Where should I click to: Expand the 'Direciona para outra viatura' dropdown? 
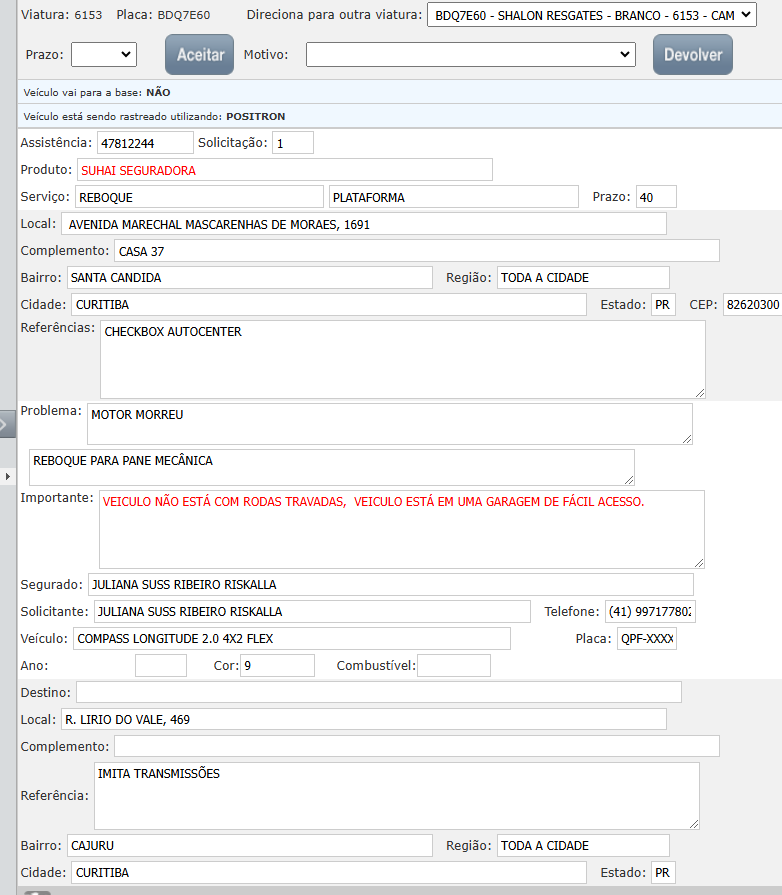[x=592, y=16]
